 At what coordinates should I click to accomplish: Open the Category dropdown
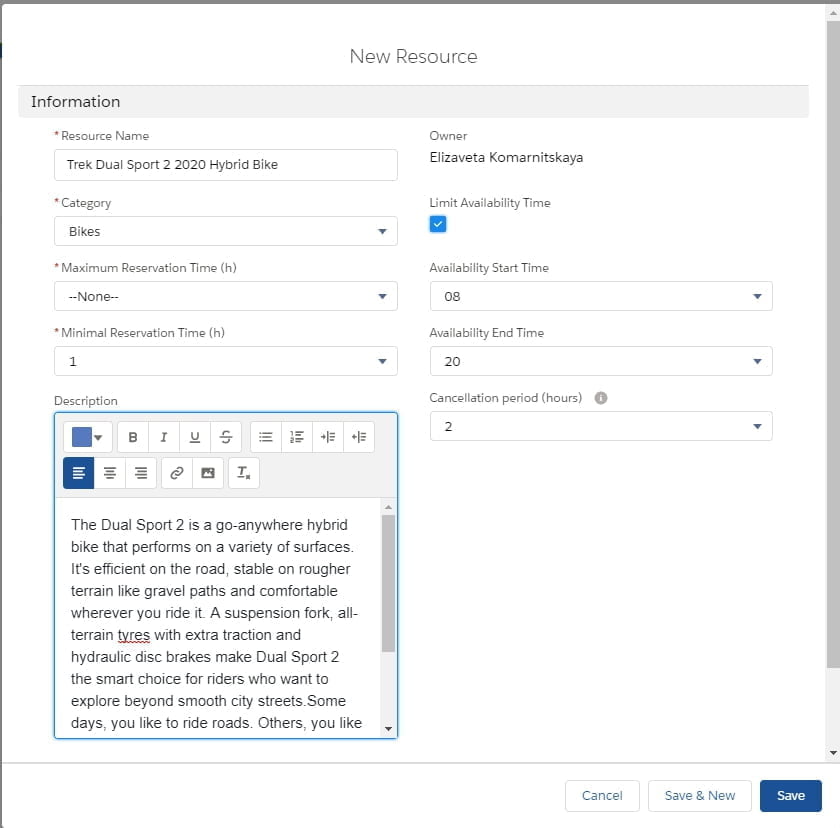[x=226, y=231]
